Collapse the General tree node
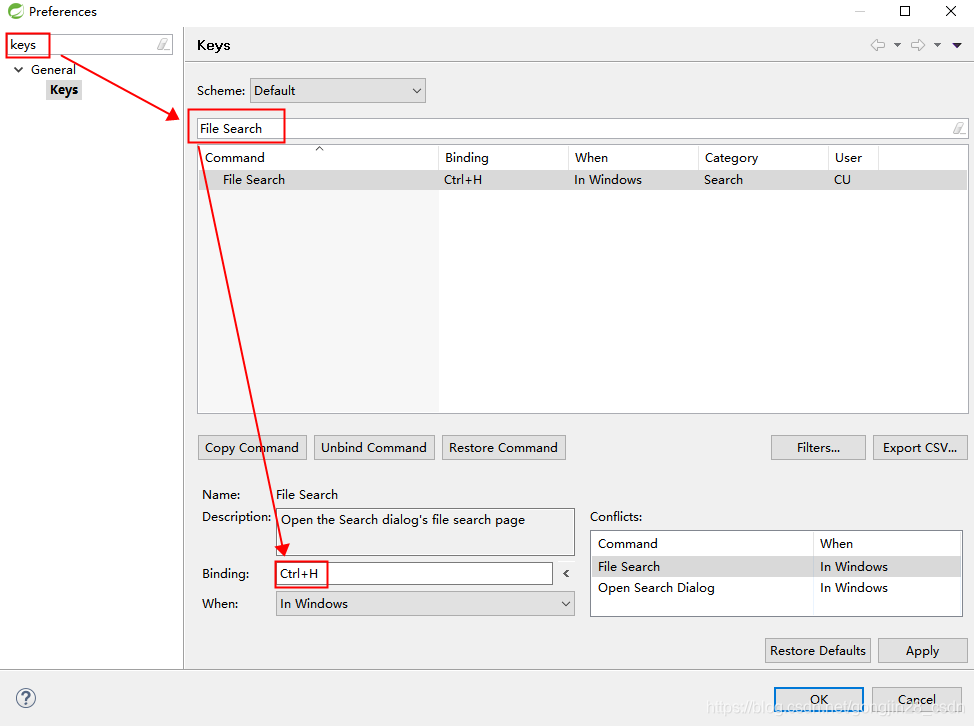 [x=19, y=70]
